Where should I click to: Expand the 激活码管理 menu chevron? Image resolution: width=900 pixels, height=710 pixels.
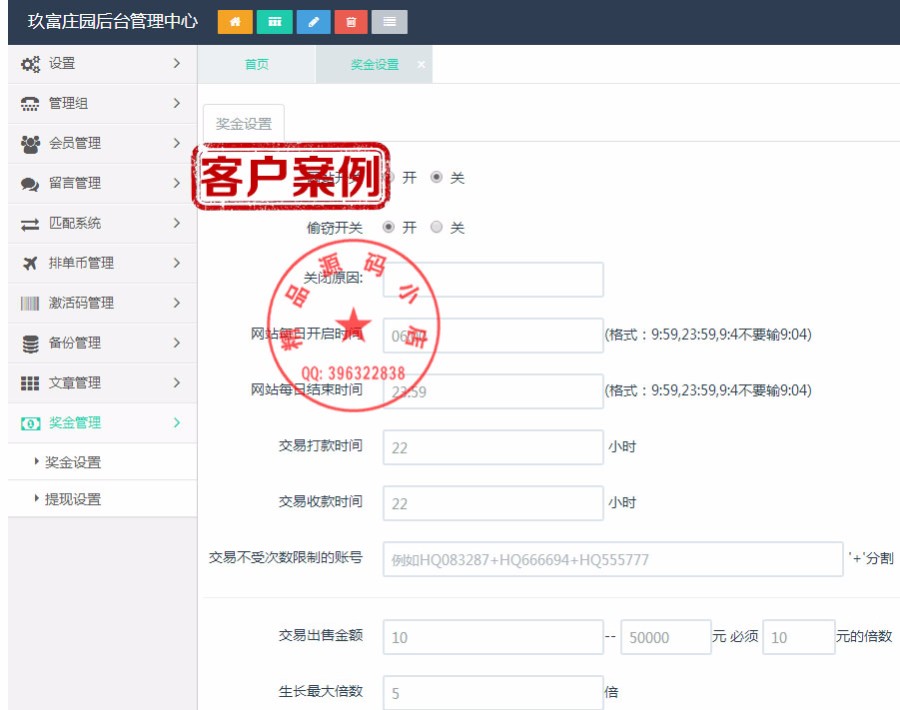pyautogui.click(x=177, y=302)
